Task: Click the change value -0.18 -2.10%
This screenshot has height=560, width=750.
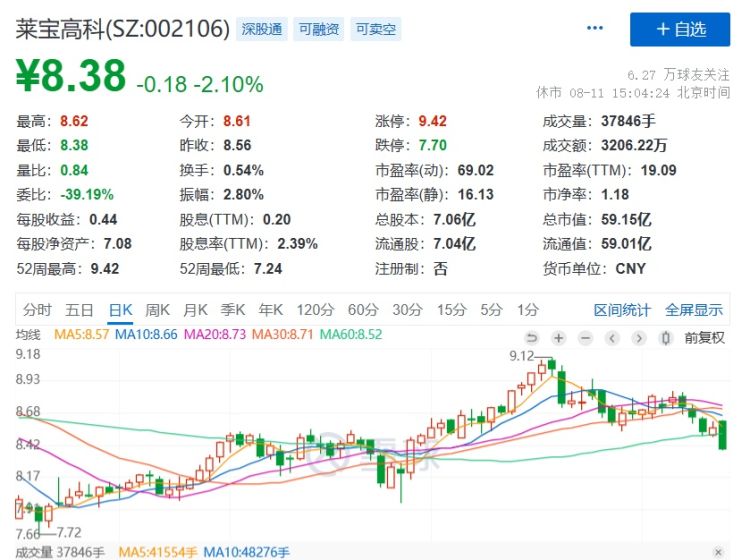Action: (200, 85)
